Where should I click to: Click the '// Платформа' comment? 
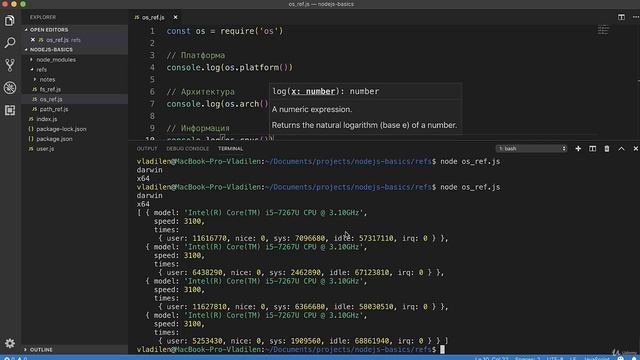[x=196, y=55]
